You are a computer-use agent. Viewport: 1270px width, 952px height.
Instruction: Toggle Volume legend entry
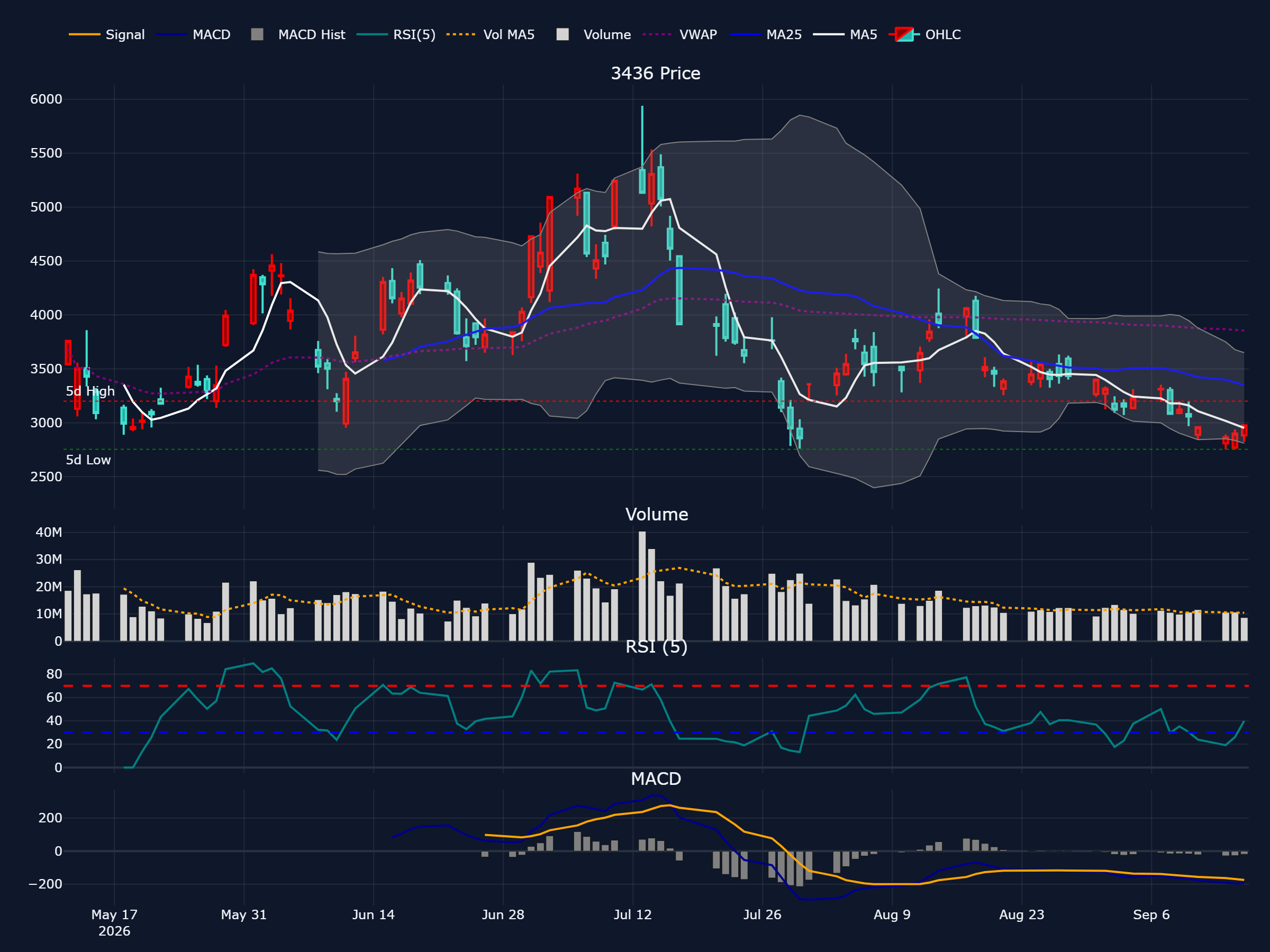(594, 34)
